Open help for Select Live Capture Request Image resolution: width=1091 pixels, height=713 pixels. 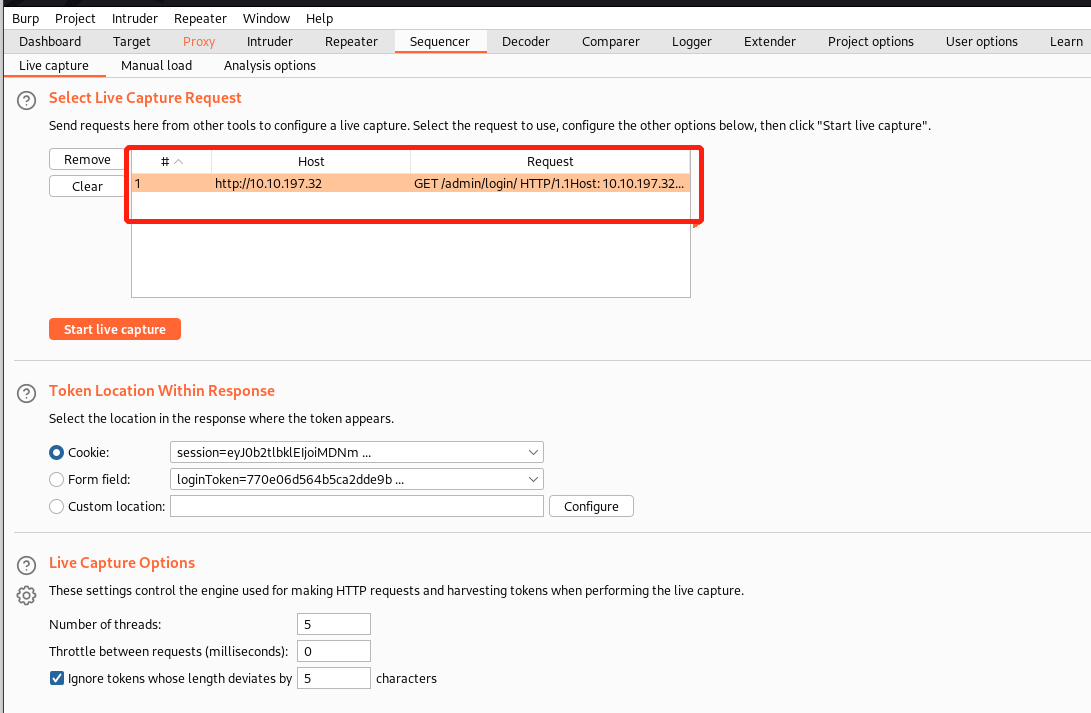pos(26,99)
